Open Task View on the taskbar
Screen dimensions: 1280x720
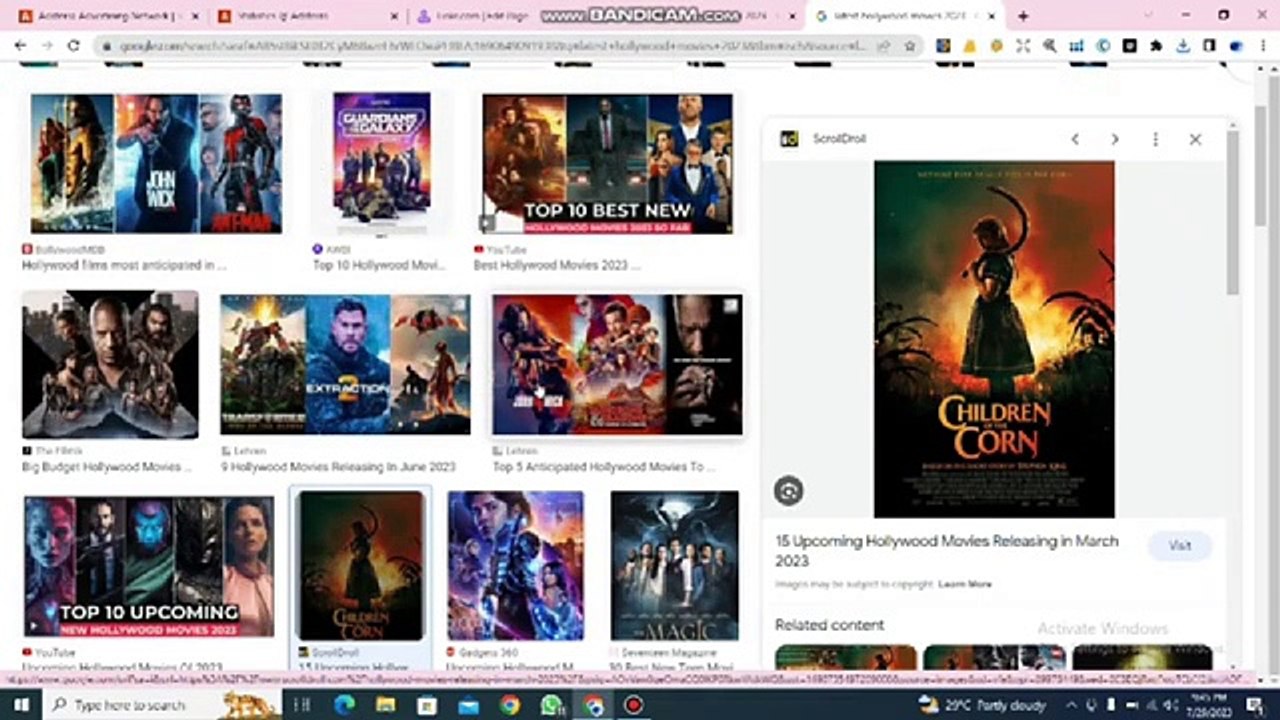tap(303, 705)
